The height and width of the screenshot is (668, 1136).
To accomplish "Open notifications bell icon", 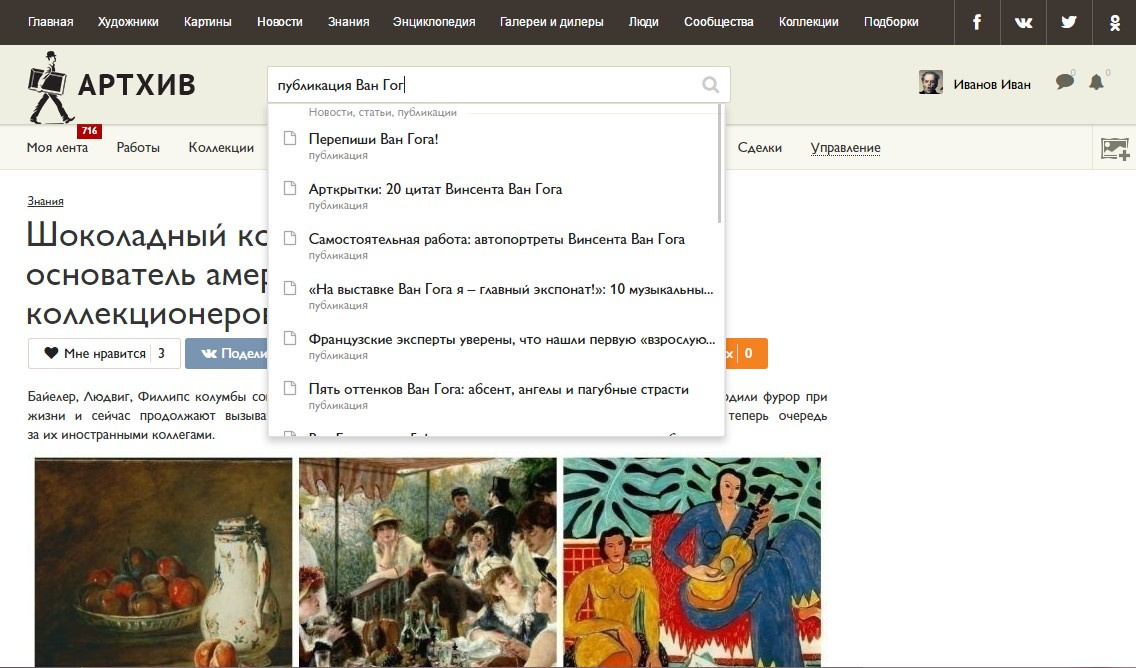I will pyautogui.click(x=1097, y=83).
